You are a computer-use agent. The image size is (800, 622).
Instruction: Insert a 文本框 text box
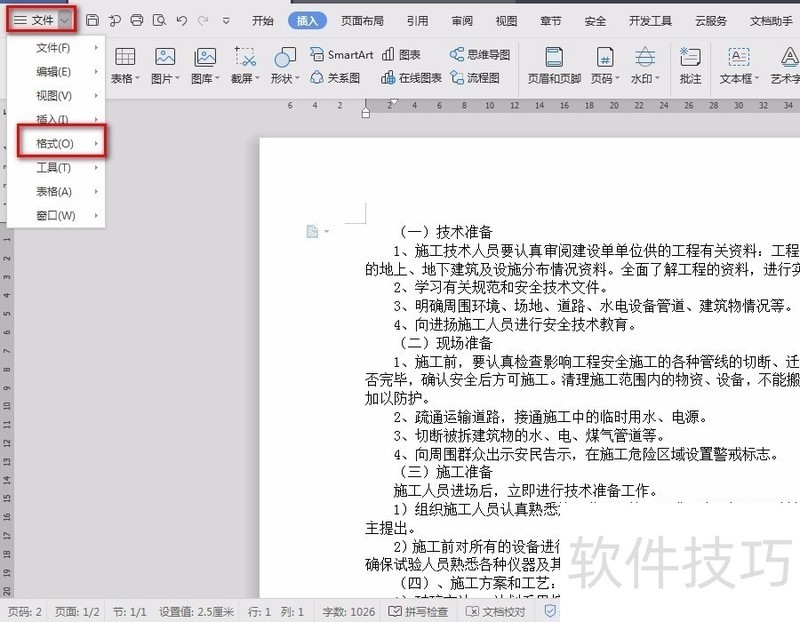739,65
